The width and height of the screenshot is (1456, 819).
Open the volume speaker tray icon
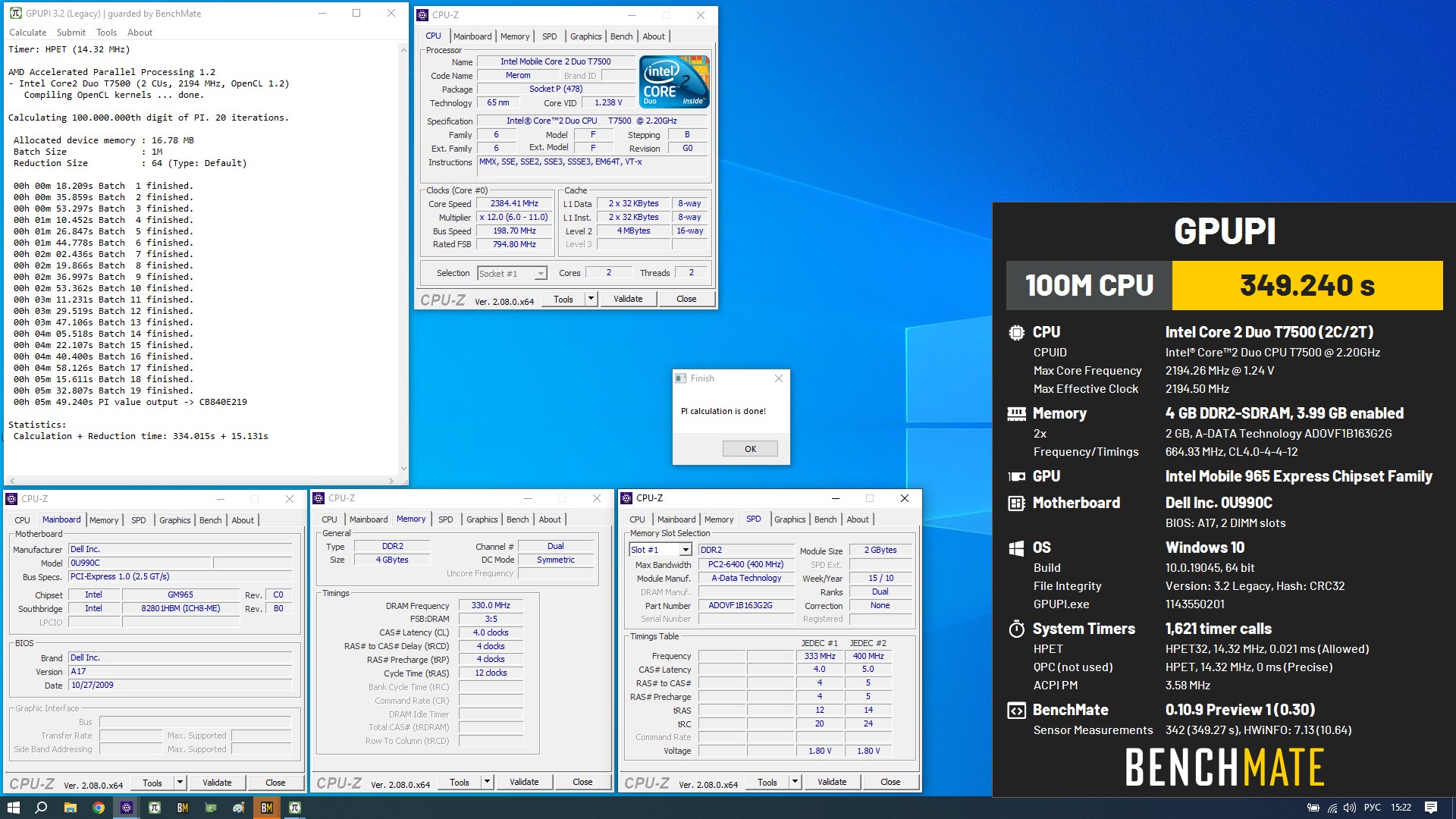pos(1349,808)
